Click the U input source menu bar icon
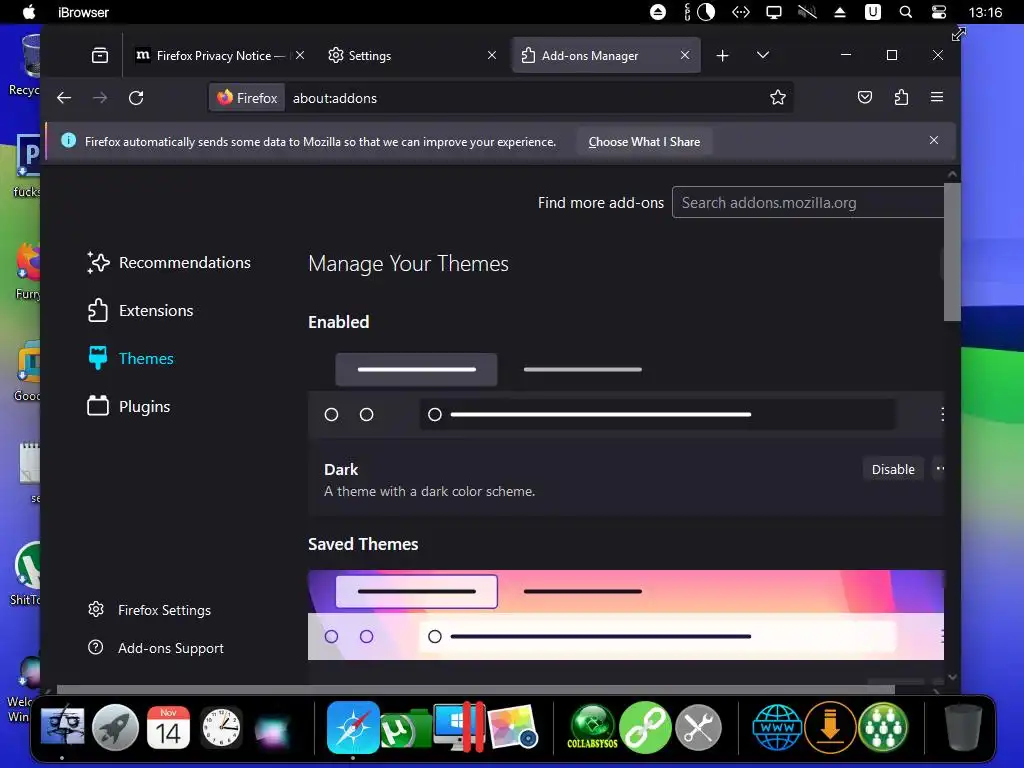The height and width of the screenshot is (768, 1024). (872, 12)
